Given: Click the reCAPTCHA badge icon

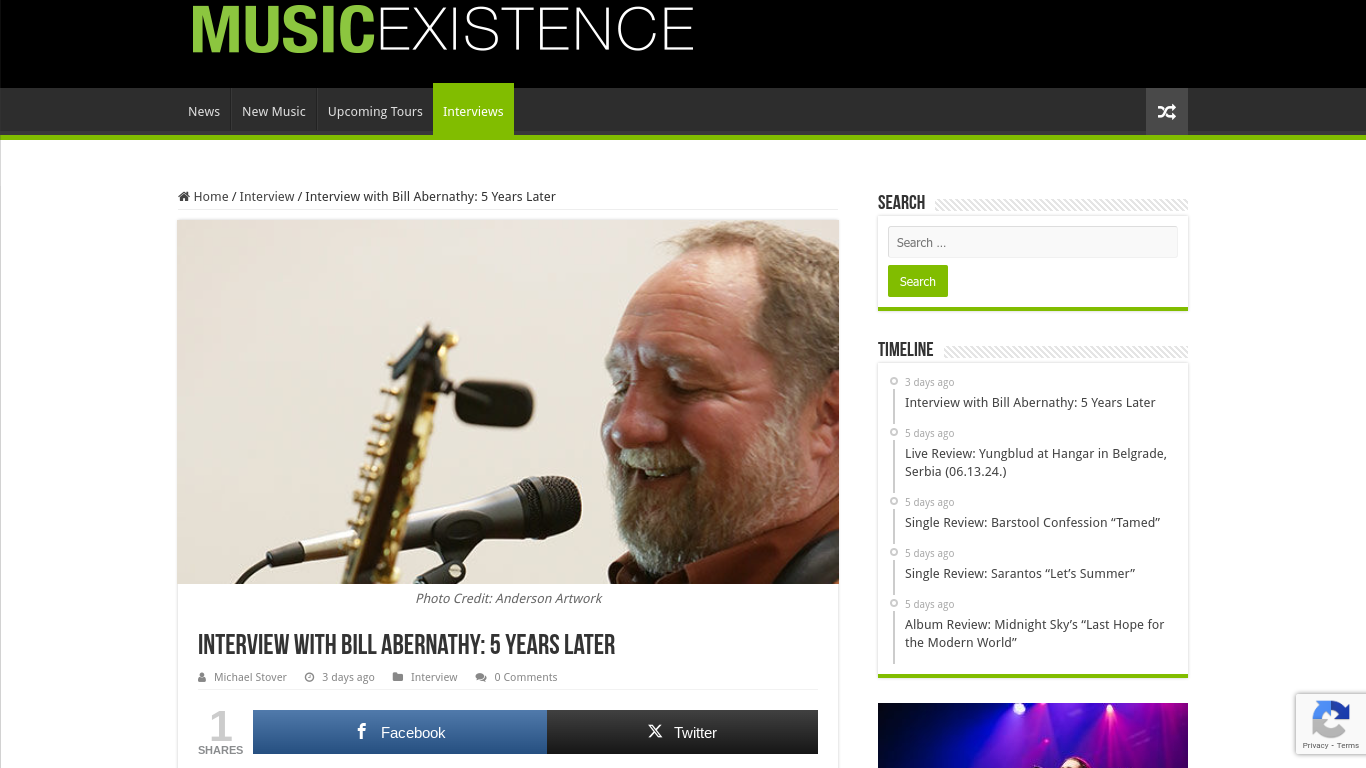Looking at the screenshot, I should tap(1330, 719).
